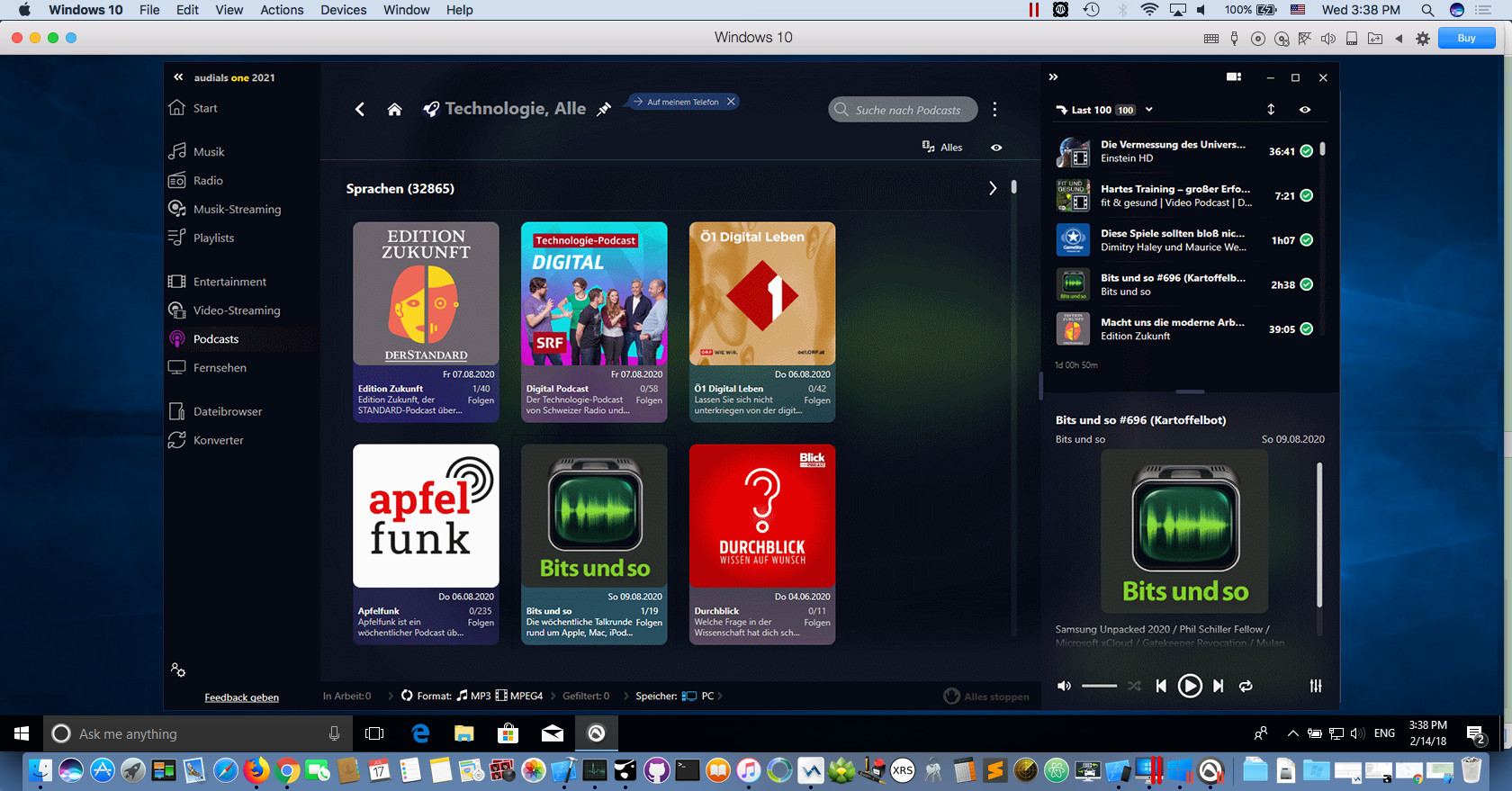Image resolution: width=1512 pixels, height=791 pixels.
Task: Open the equalizer sound settings
Action: [x=1316, y=686]
